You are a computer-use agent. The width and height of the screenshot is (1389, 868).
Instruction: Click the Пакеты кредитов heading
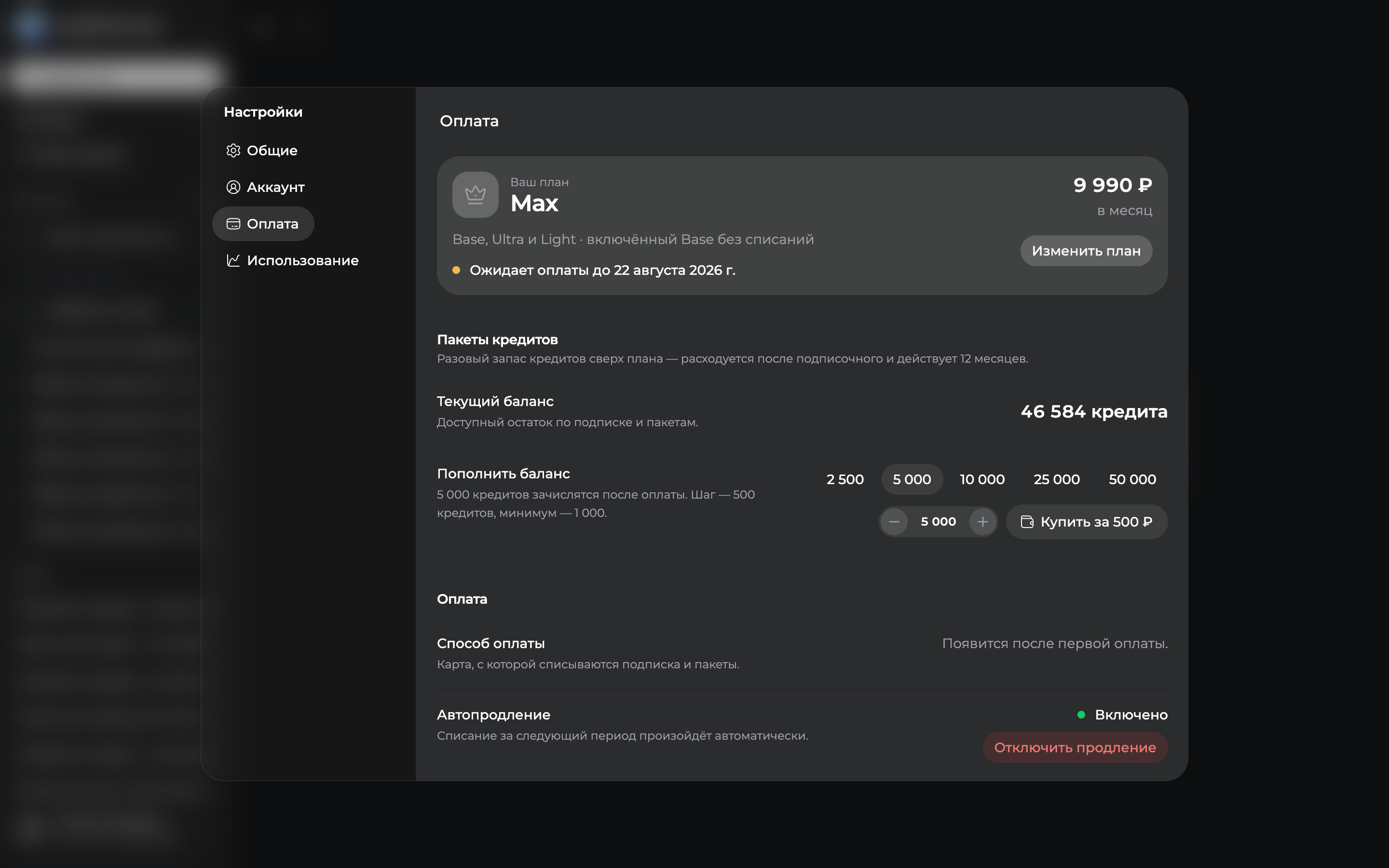pos(497,340)
